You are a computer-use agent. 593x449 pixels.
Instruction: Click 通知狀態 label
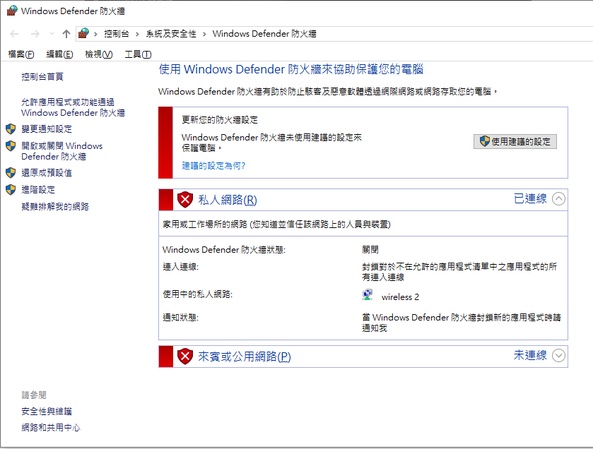[181, 317]
